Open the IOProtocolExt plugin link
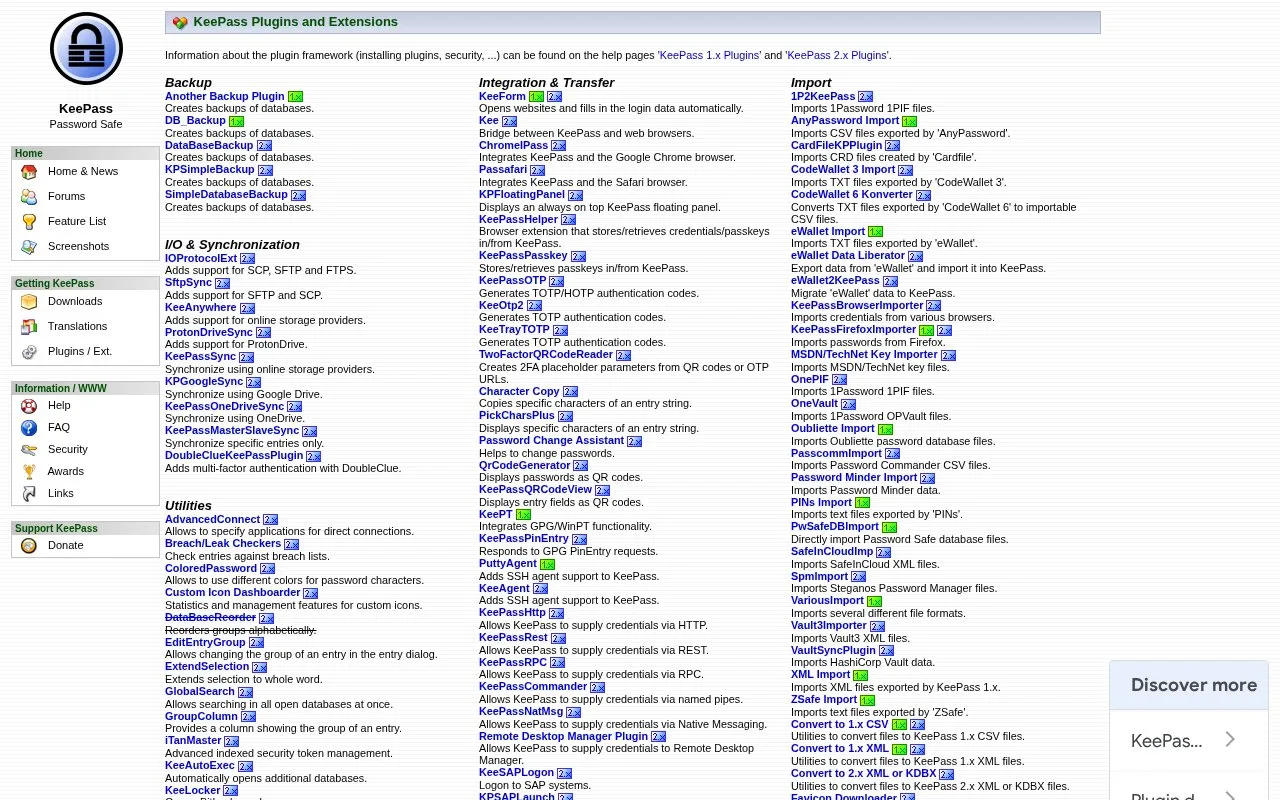This screenshot has width=1280, height=800. pos(201,258)
